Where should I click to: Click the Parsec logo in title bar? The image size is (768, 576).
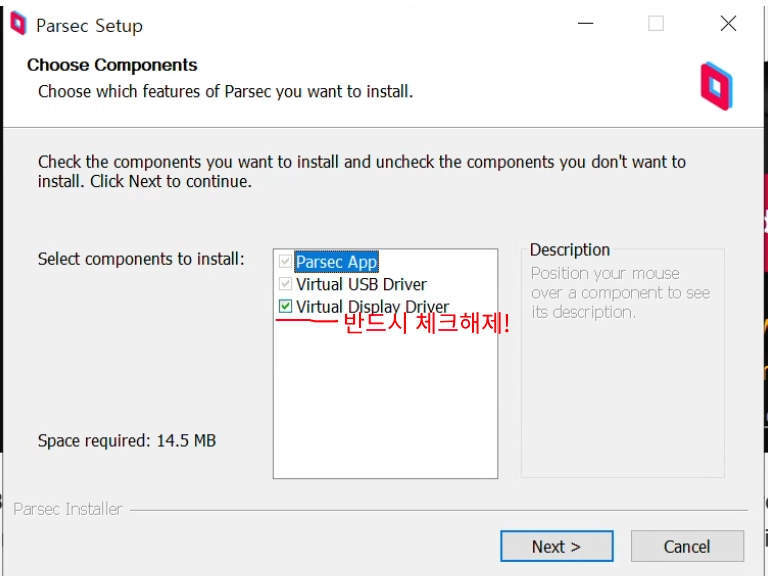(19, 23)
